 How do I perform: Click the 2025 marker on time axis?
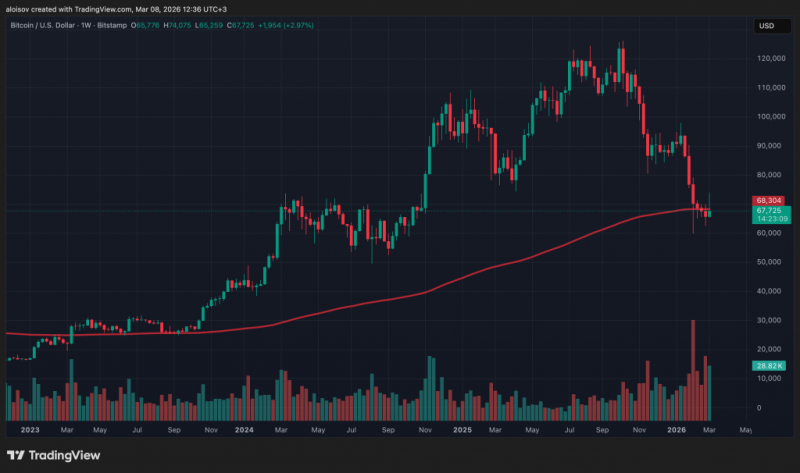462,430
